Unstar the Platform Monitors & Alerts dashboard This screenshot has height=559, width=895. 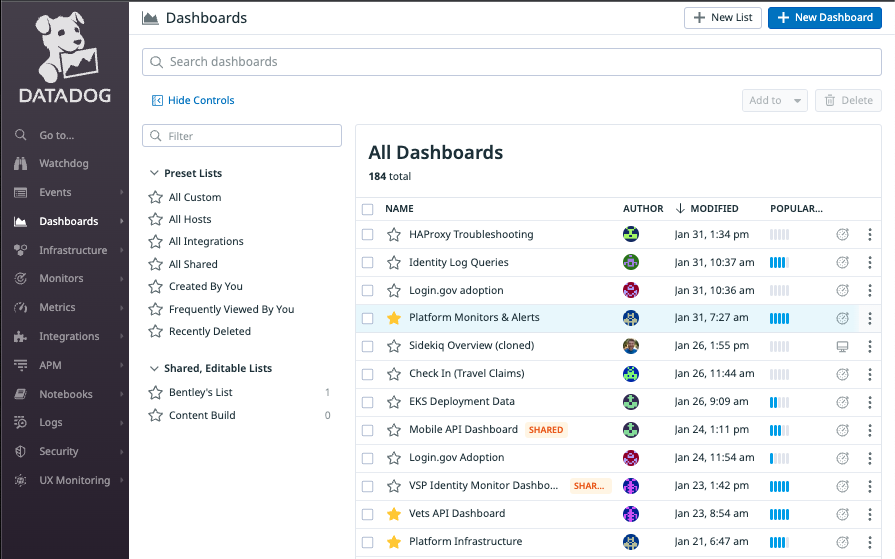[393, 318]
